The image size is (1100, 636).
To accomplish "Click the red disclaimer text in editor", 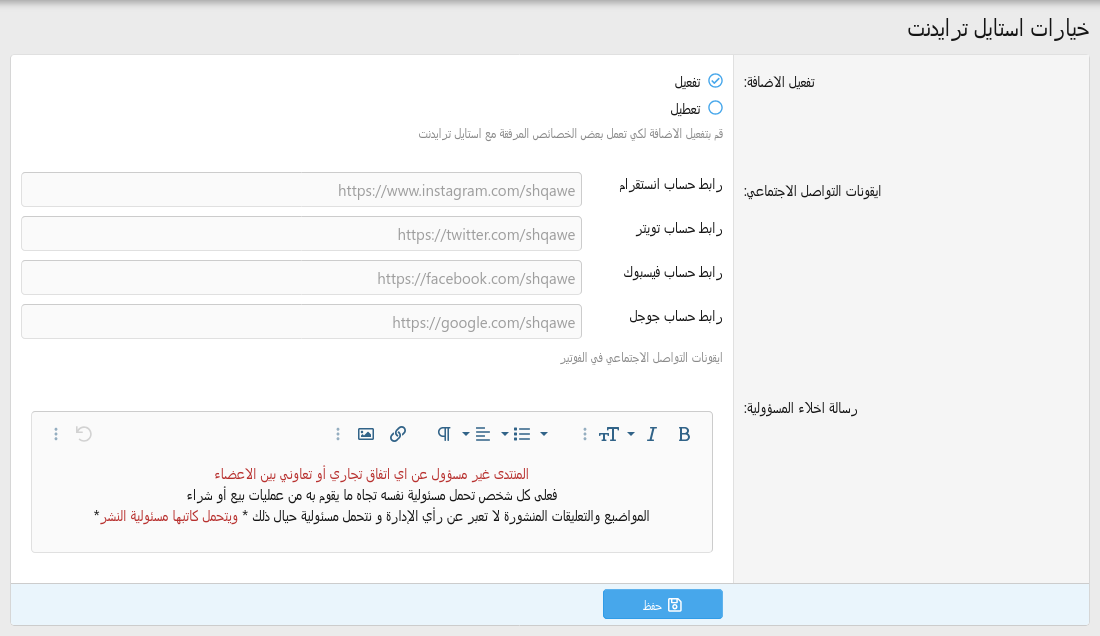I will point(371,474).
